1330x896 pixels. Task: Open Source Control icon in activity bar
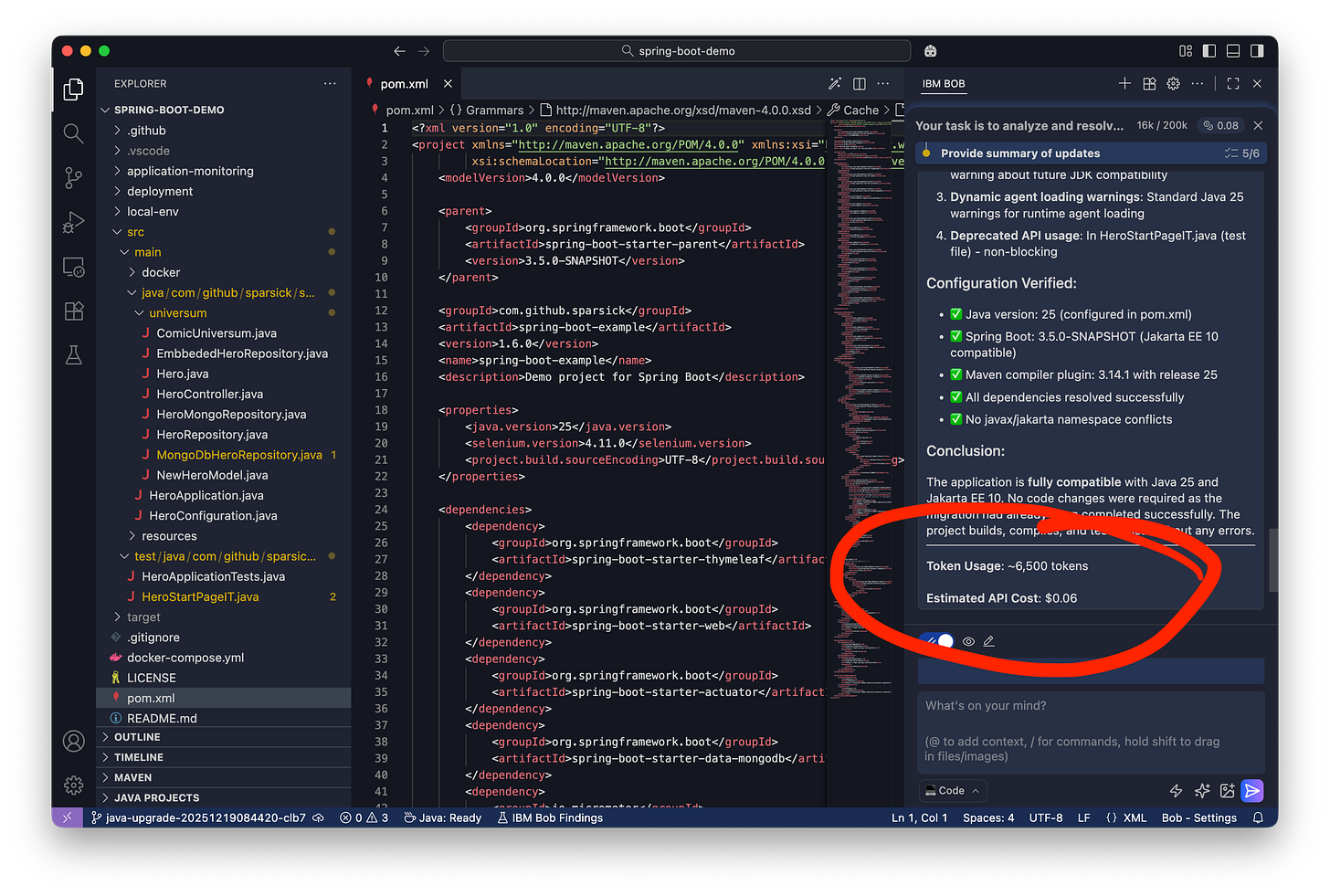tap(73, 178)
